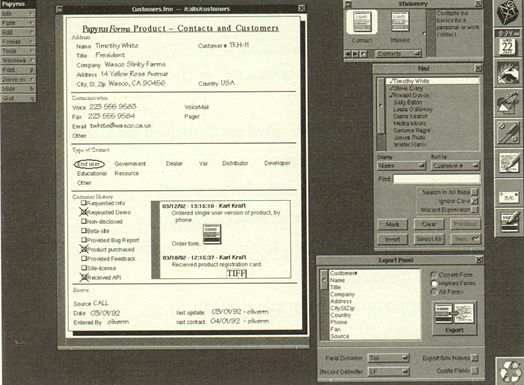Open the Display Name dropdown
The width and height of the screenshot is (524, 385).
402,165
